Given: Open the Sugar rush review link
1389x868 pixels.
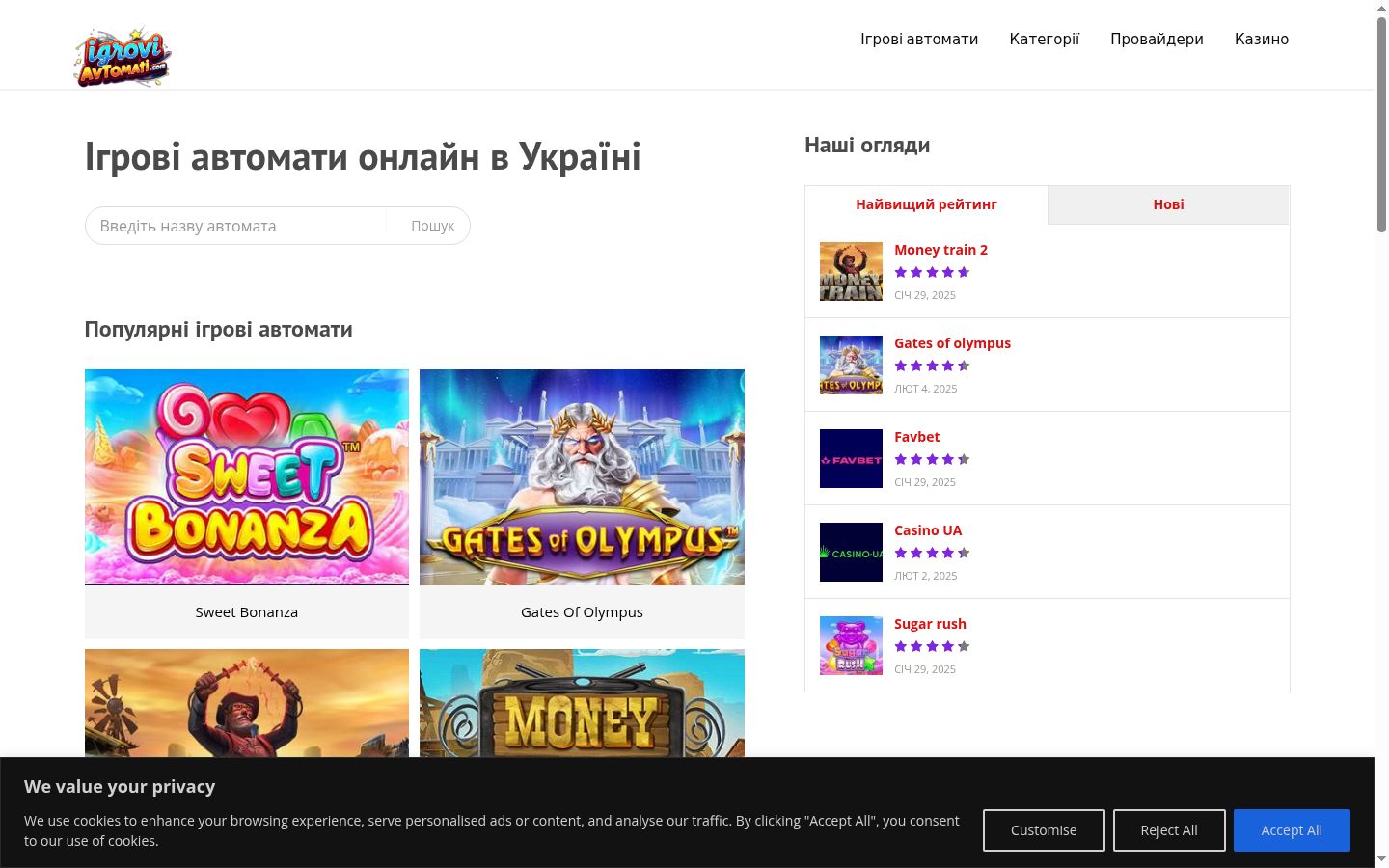Looking at the screenshot, I should 930,624.
